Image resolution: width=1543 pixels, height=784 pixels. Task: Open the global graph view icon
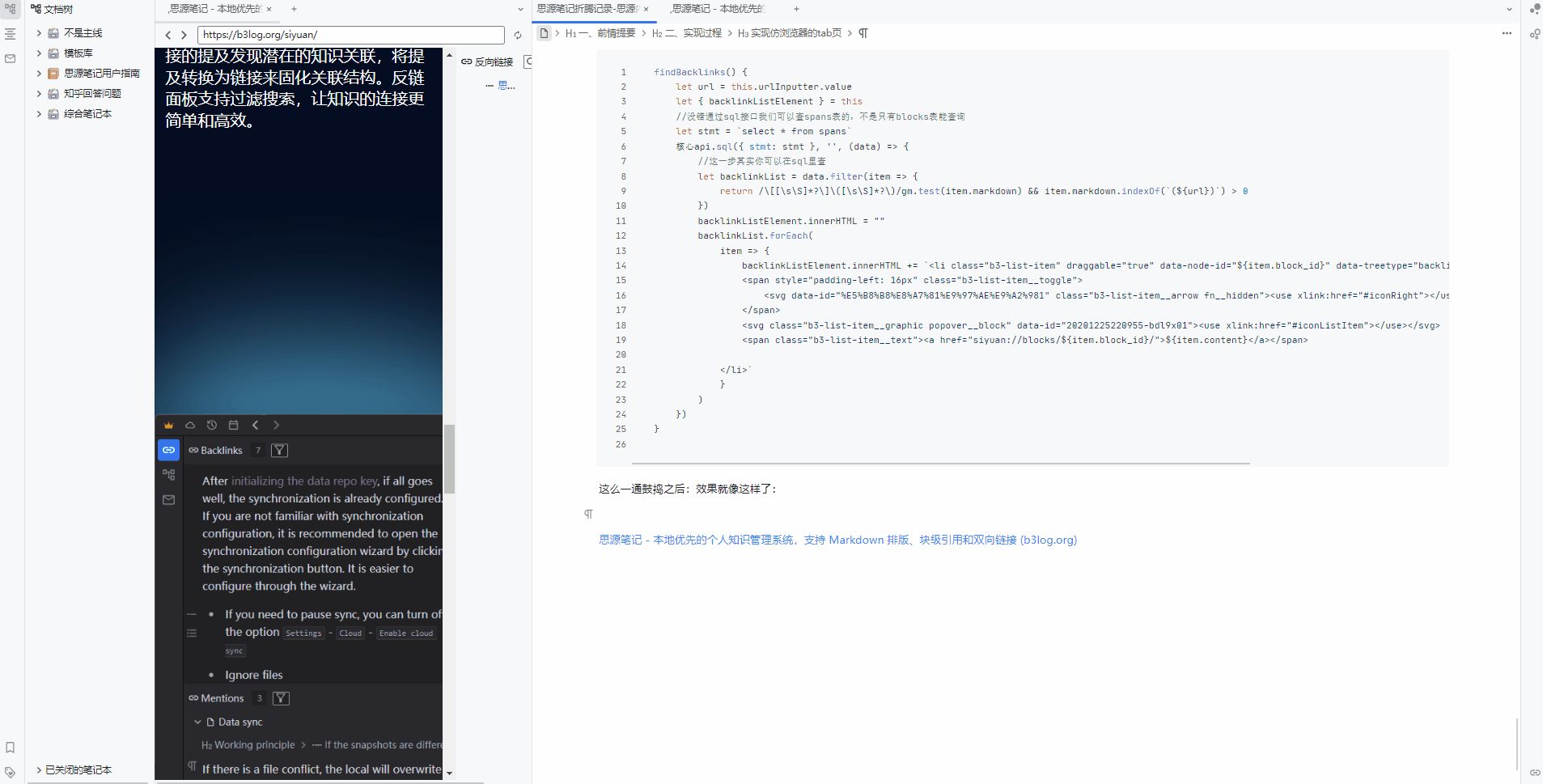click(1534, 9)
